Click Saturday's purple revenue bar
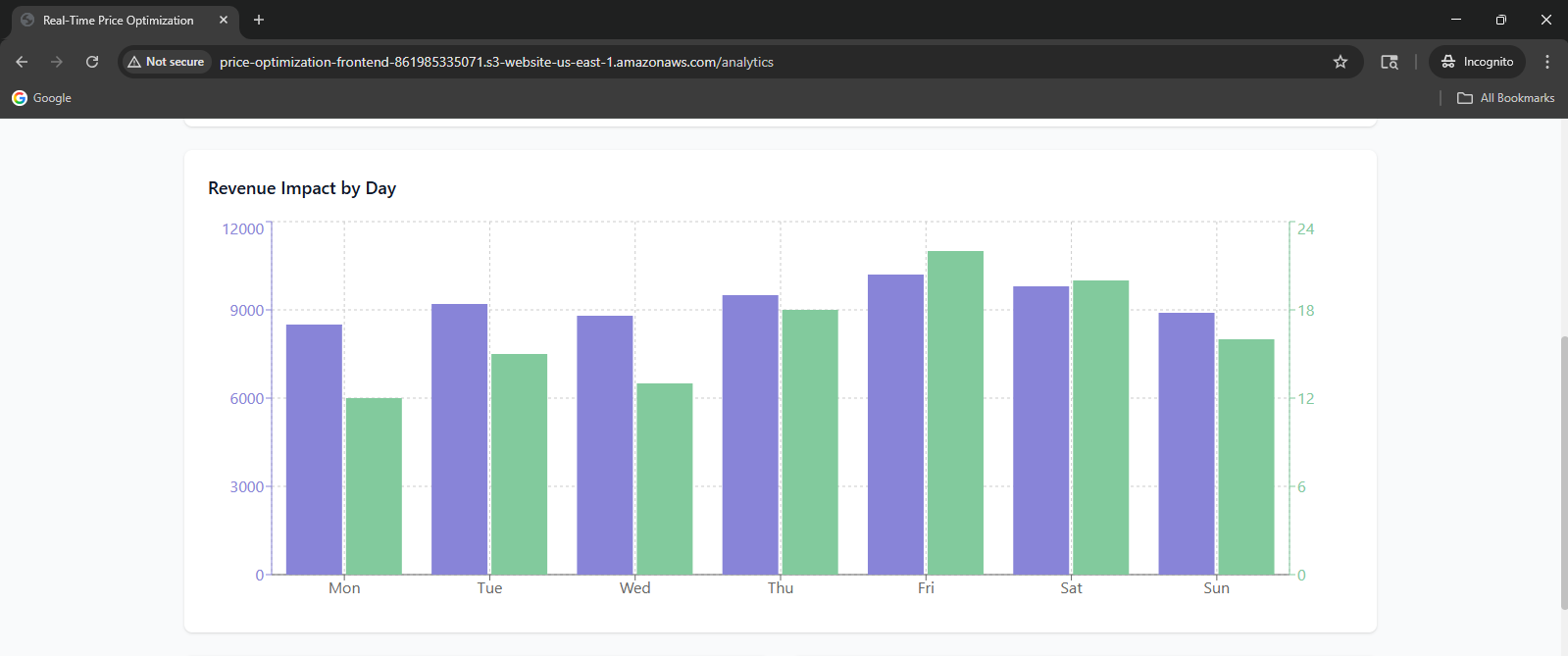Screen dimensions: 1568x656 click(x=1041, y=430)
